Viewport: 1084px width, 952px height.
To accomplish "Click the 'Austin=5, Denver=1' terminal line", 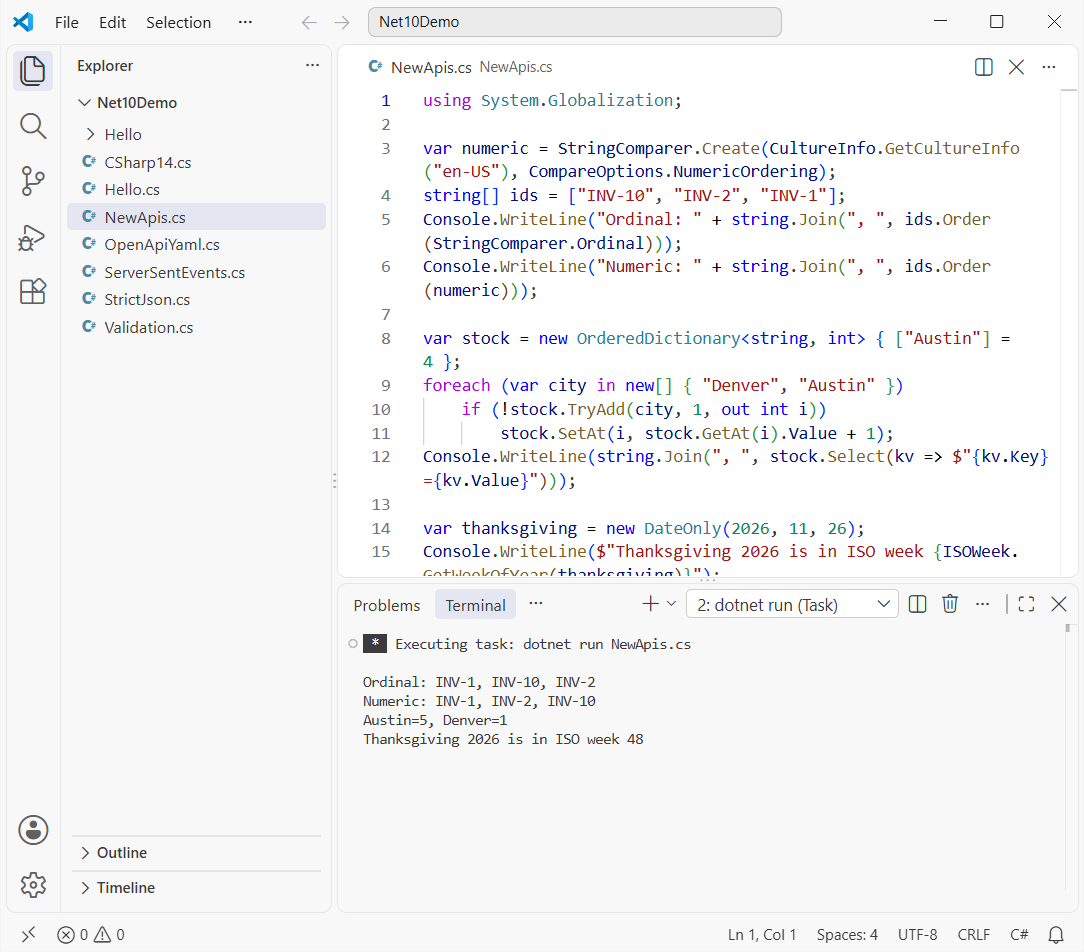I will tap(435, 720).
